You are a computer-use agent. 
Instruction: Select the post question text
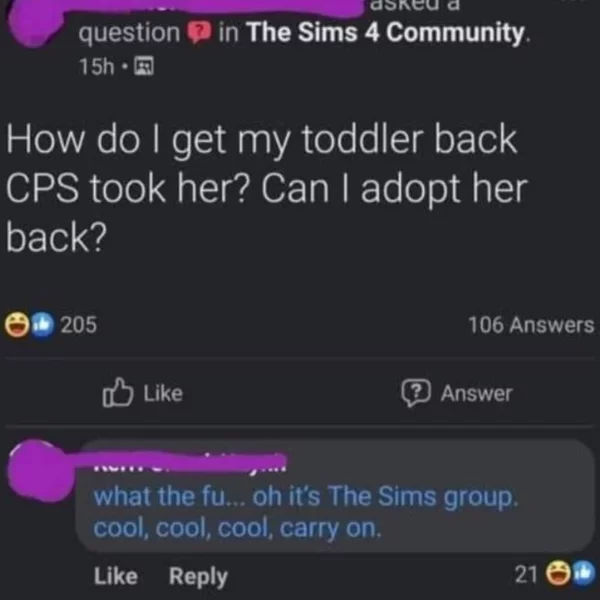point(266,188)
